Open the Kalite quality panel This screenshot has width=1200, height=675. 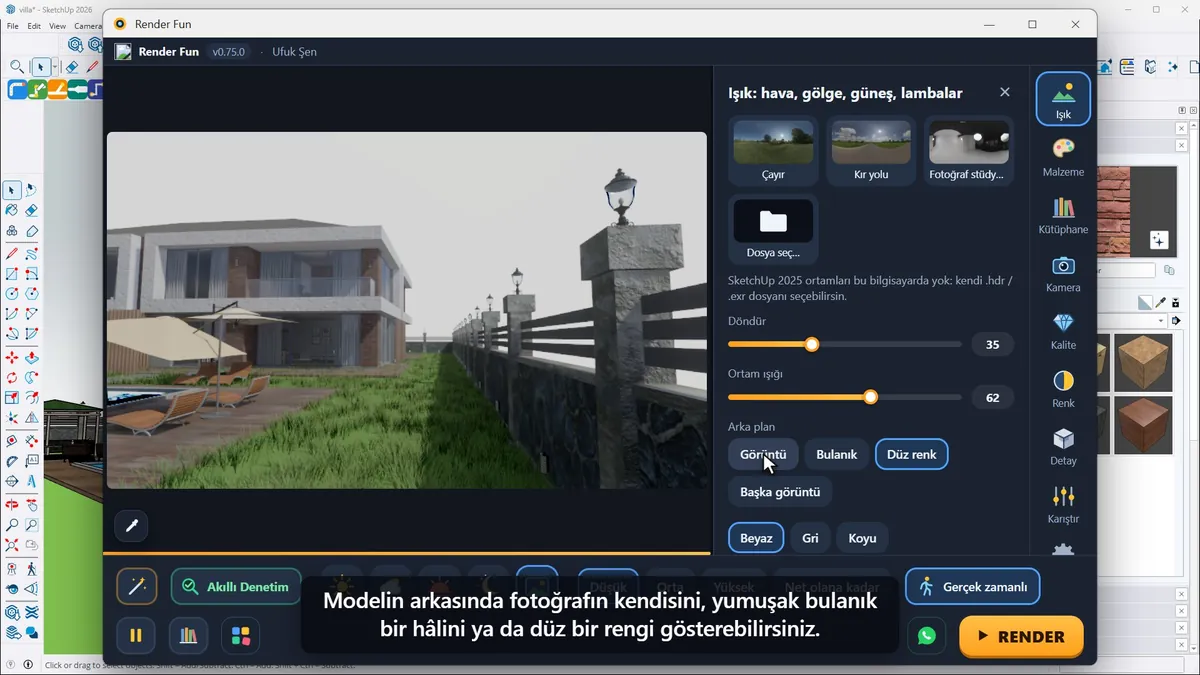tap(1063, 331)
